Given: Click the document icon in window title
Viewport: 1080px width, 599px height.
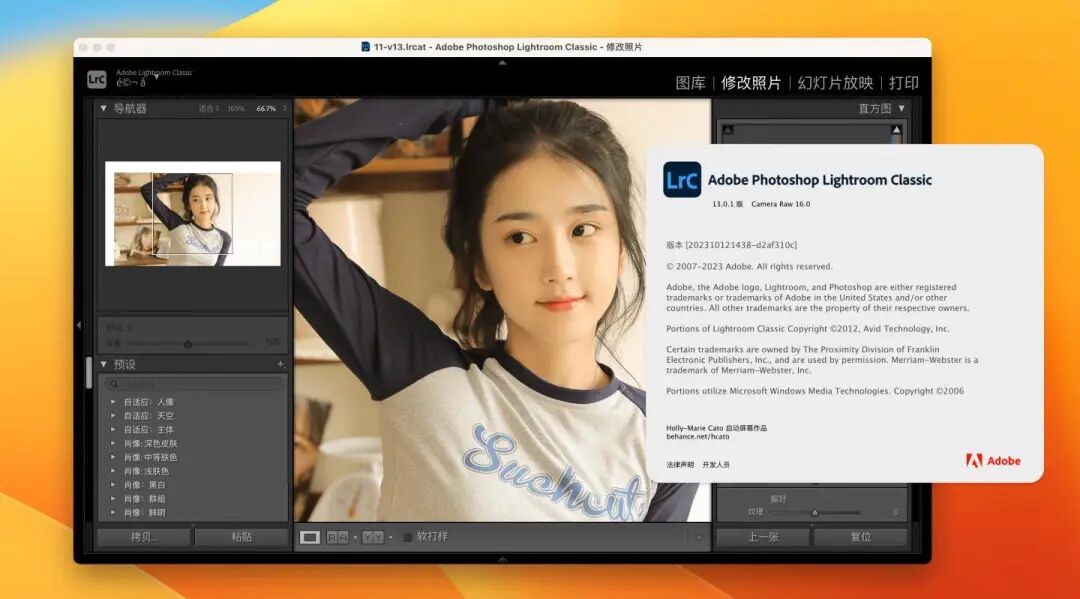Looking at the screenshot, I should pos(366,47).
